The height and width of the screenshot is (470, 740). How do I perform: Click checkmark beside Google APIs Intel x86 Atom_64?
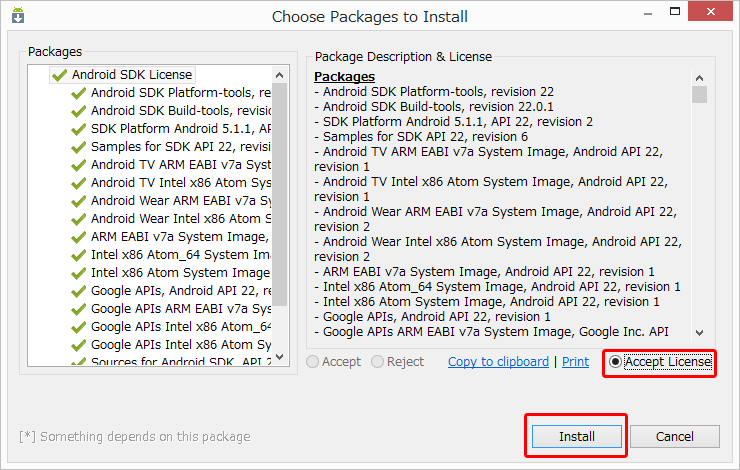point(78,327)
